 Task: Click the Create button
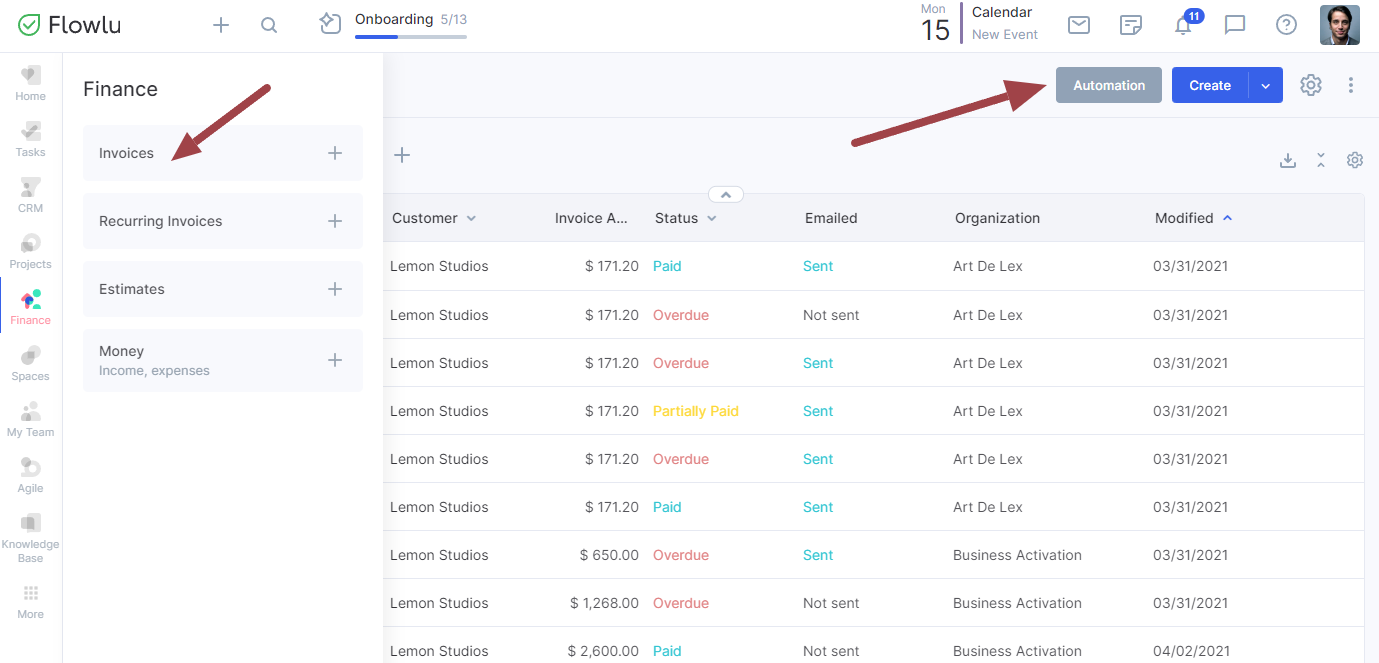(1210, 85)
